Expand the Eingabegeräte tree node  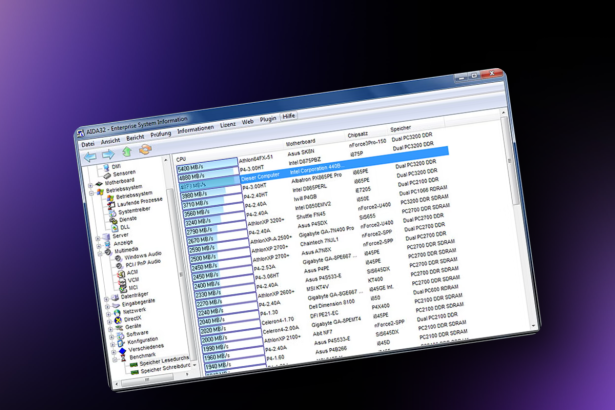pos(107,307)
